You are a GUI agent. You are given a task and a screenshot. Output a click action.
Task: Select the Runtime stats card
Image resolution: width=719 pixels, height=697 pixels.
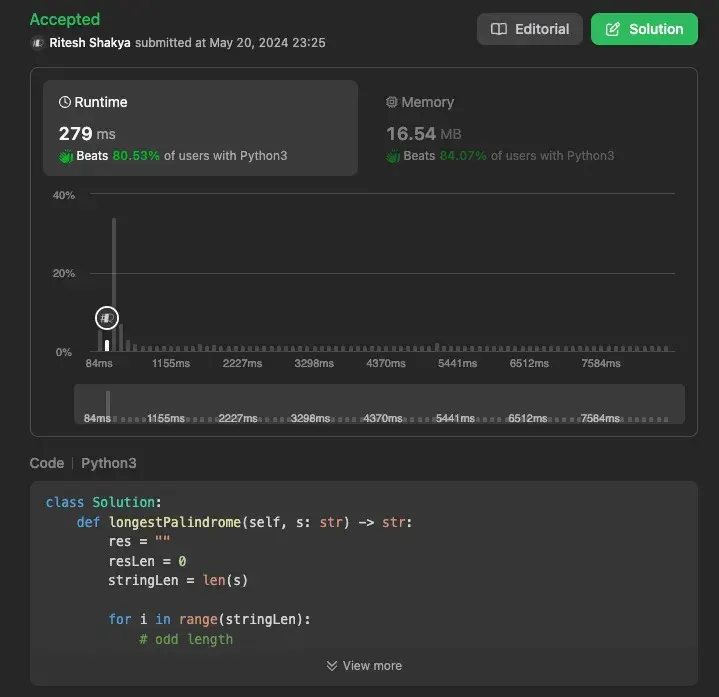(x=200, y=128)
